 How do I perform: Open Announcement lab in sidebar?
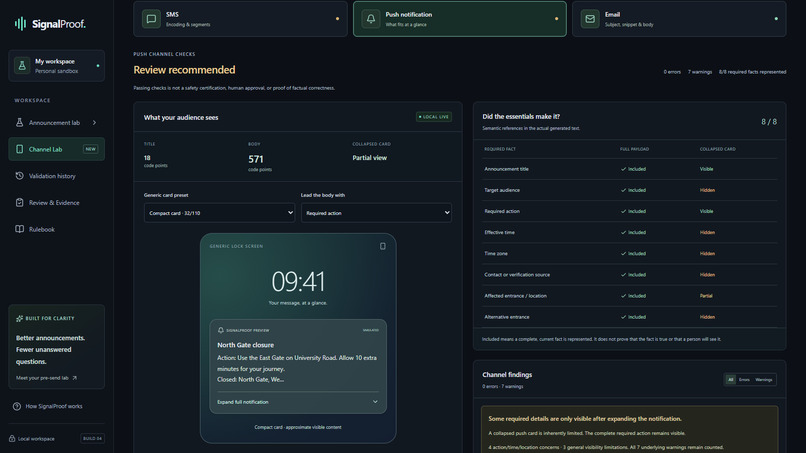(x=57, y=122)
